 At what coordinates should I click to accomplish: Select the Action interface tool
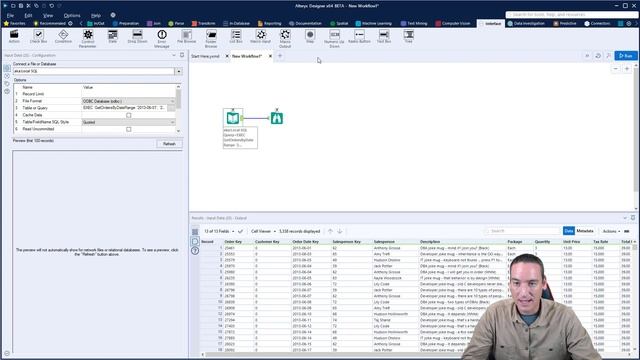click(x=14, y=37)
